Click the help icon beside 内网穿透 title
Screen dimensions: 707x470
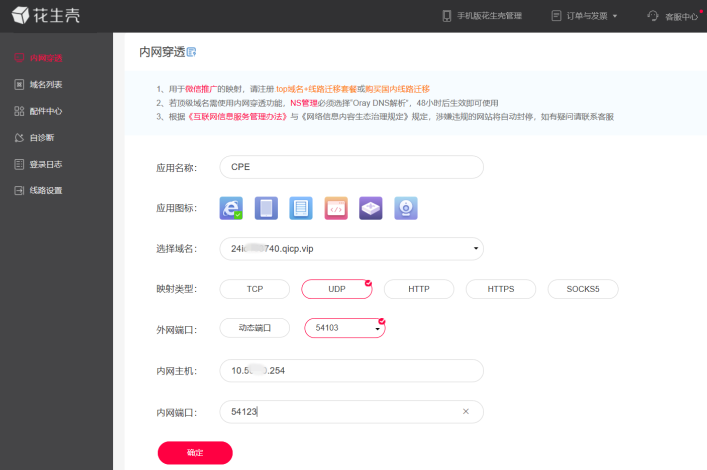tap(192, 52)
